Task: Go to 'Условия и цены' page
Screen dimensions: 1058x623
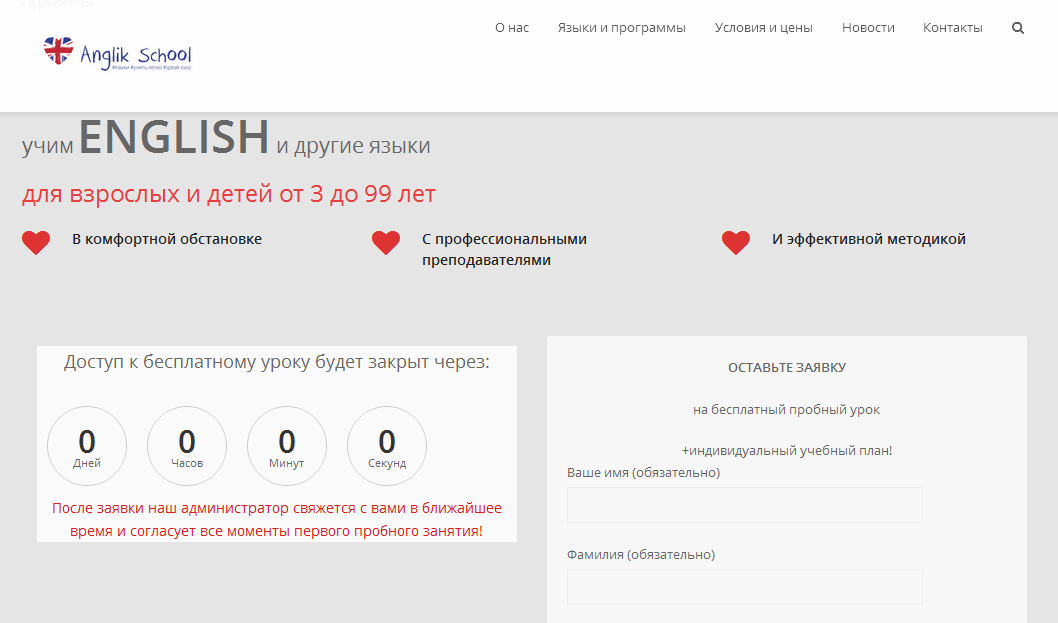Action: pyautogui.click(x=763, y=28)
